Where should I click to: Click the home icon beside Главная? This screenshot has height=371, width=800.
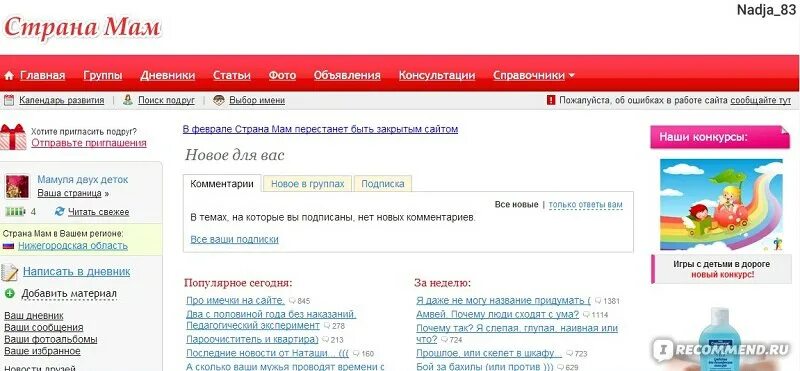tap(9, 76)
